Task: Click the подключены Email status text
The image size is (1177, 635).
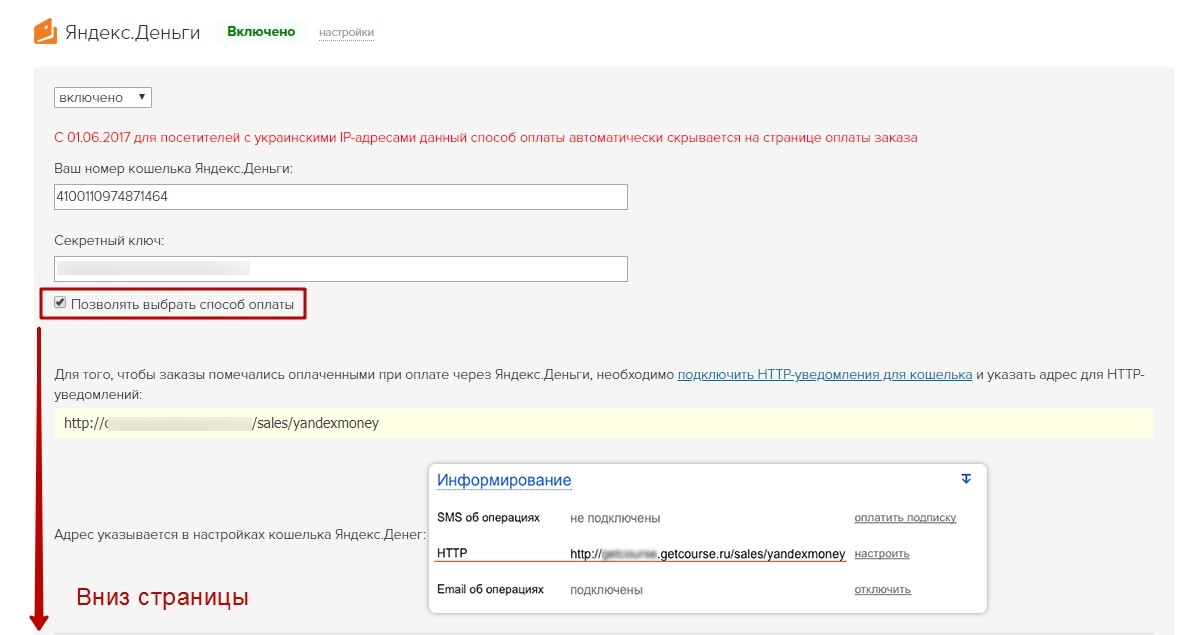Action: (607, 590)
